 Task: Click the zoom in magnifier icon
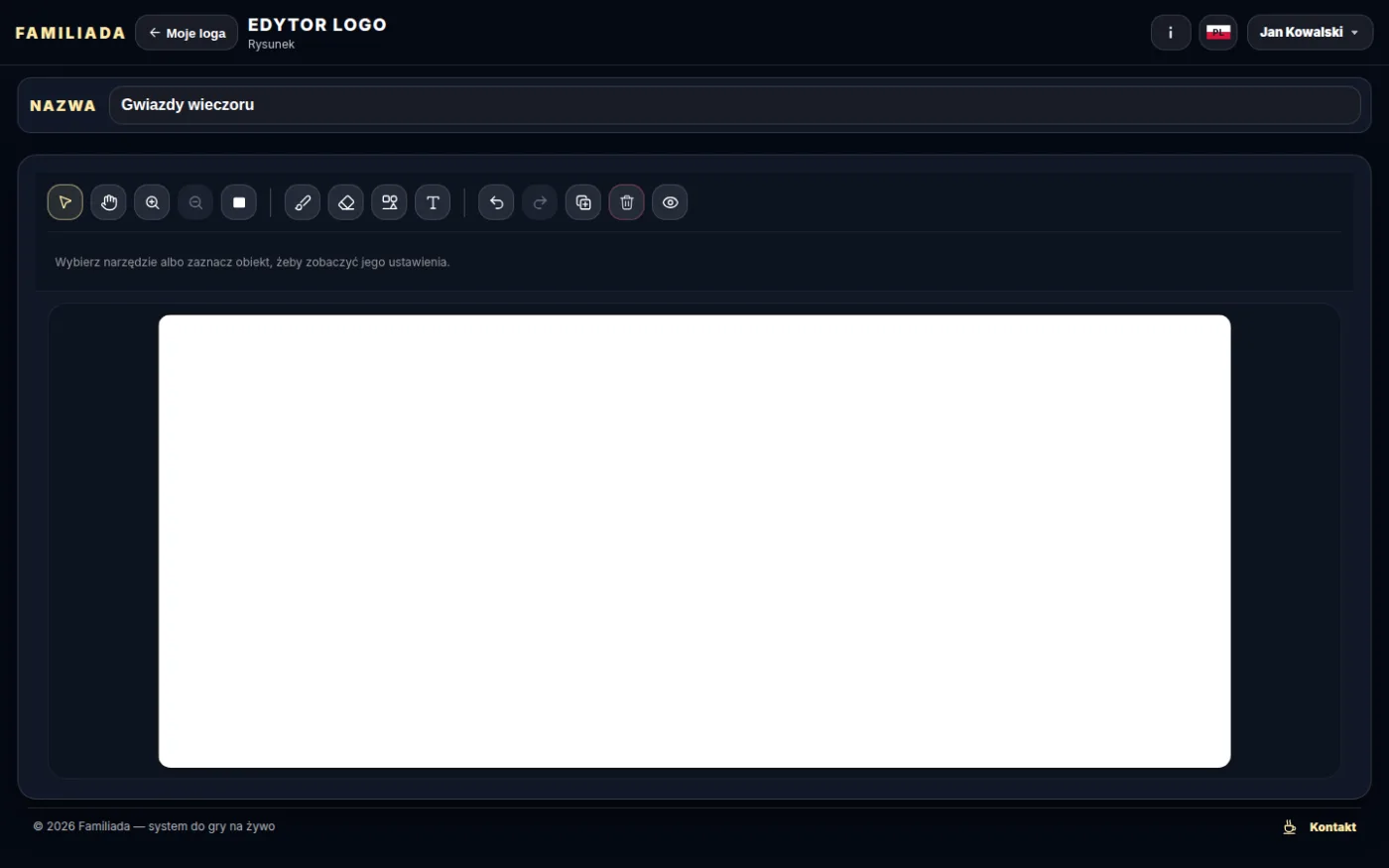click(x=152, y=202)
